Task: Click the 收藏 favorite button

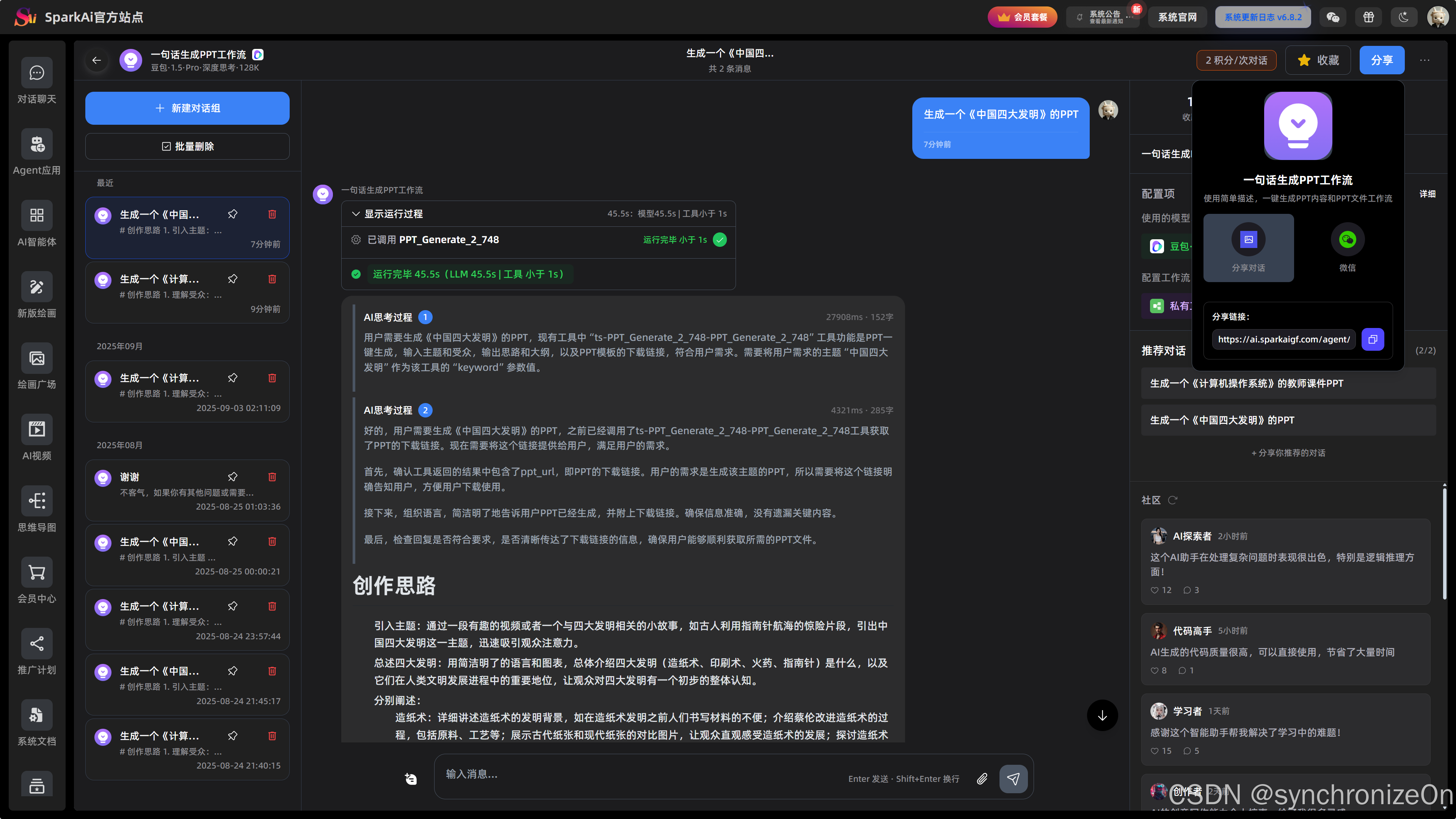Action: click(x=1318, y=60)
